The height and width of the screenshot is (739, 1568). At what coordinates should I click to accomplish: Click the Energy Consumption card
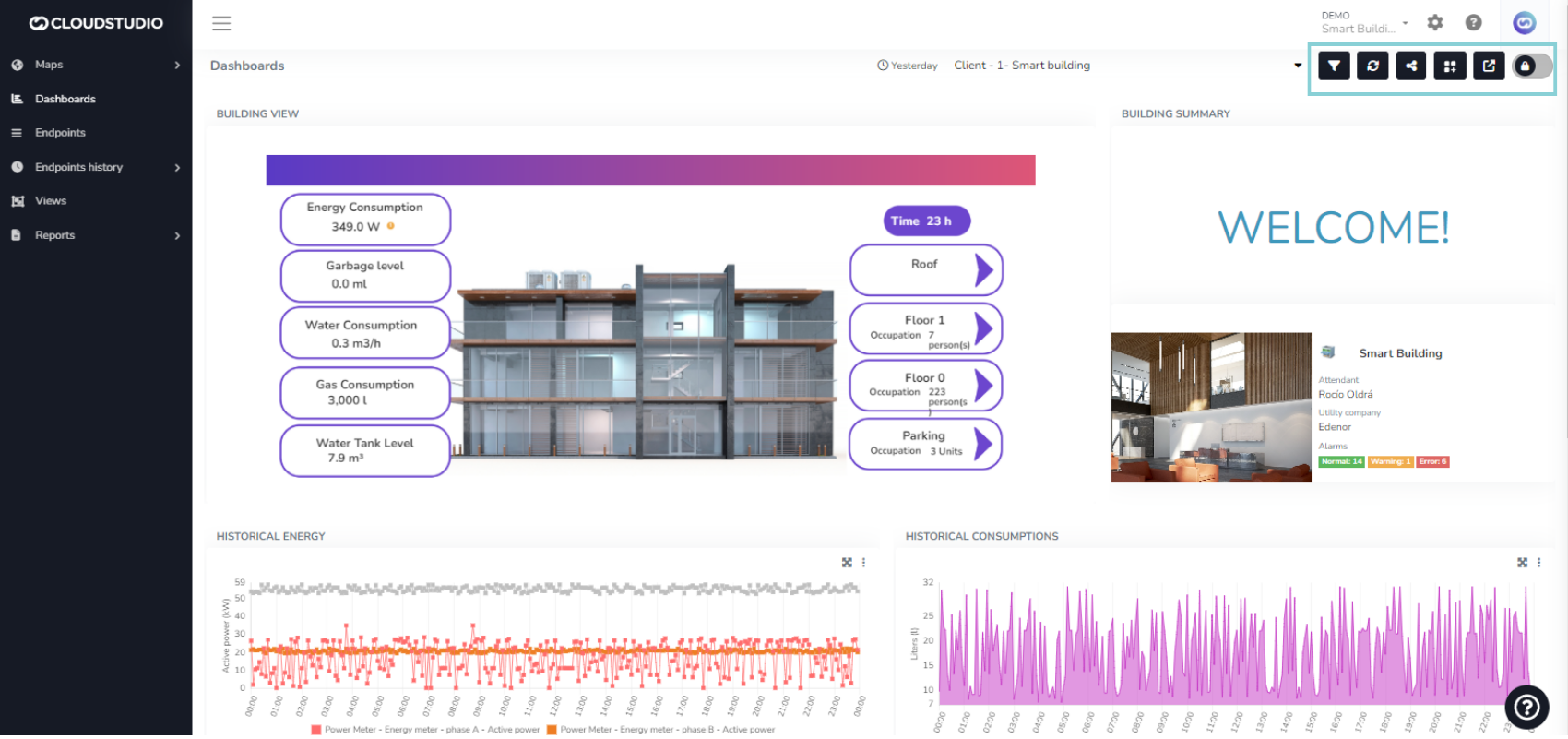(x=365, y=219)
